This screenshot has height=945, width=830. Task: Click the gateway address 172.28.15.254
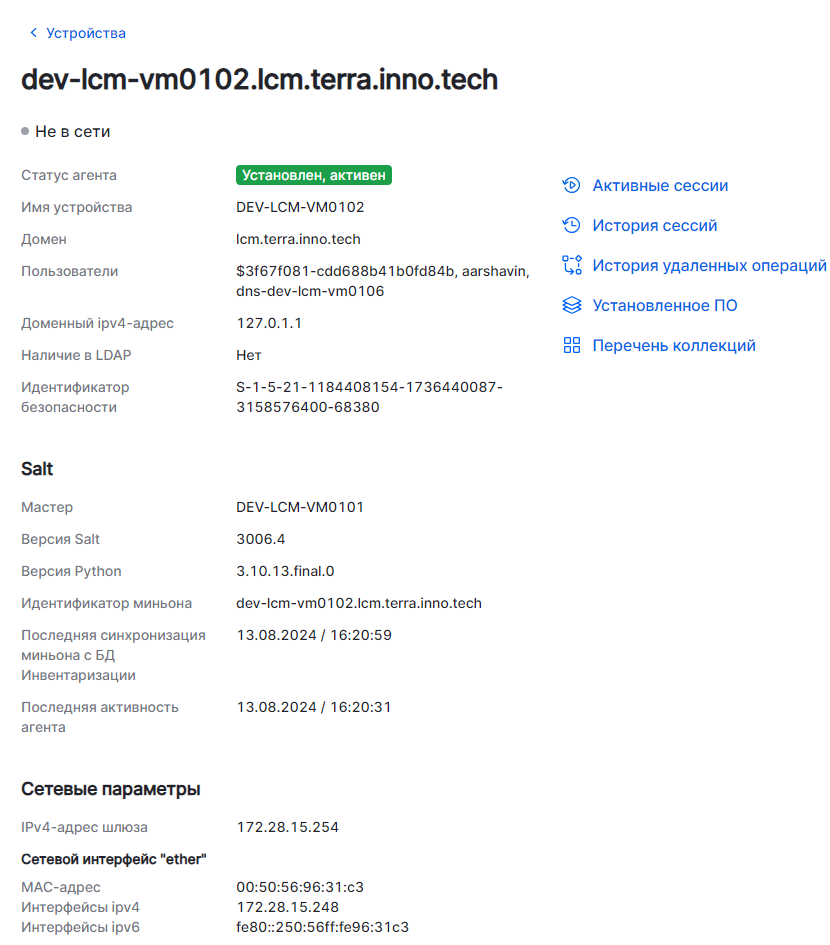point(288,827)
